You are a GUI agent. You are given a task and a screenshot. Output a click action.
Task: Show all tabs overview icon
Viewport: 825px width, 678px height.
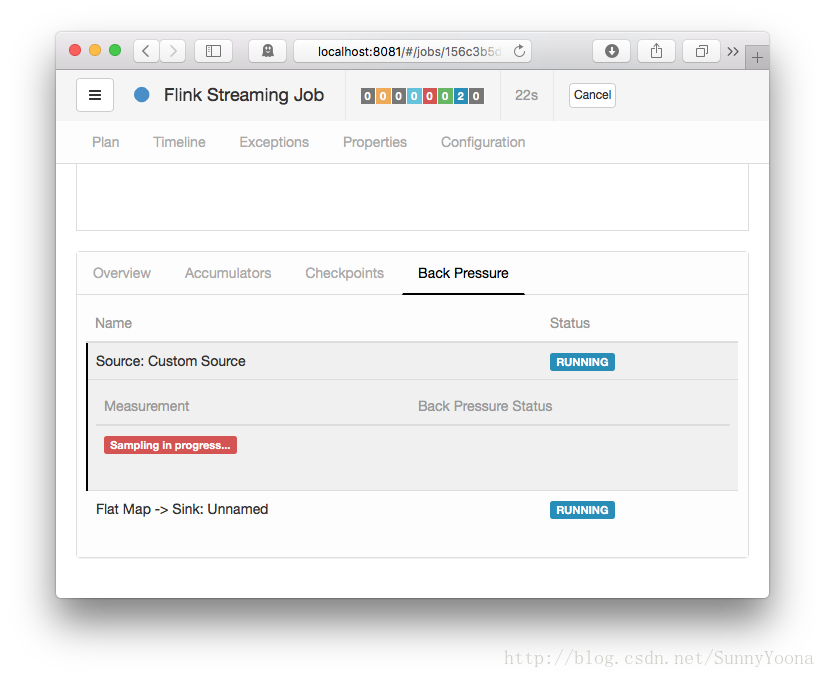pyautogui.click(x=701, y=51)
